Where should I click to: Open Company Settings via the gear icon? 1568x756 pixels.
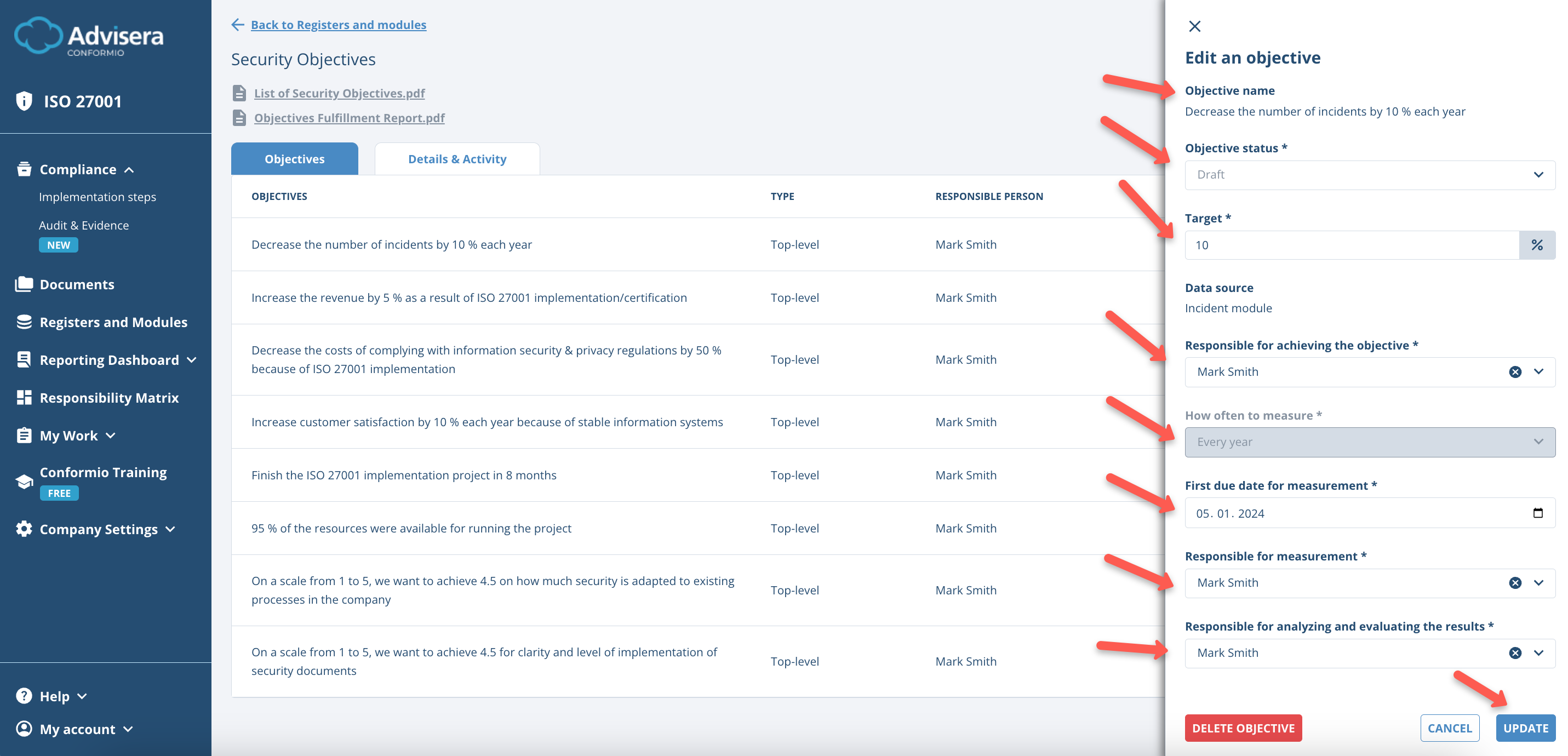23,528
